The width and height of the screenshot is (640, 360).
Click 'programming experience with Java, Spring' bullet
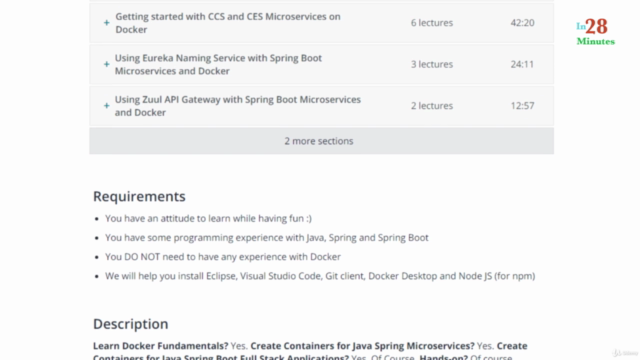(267, 238)
